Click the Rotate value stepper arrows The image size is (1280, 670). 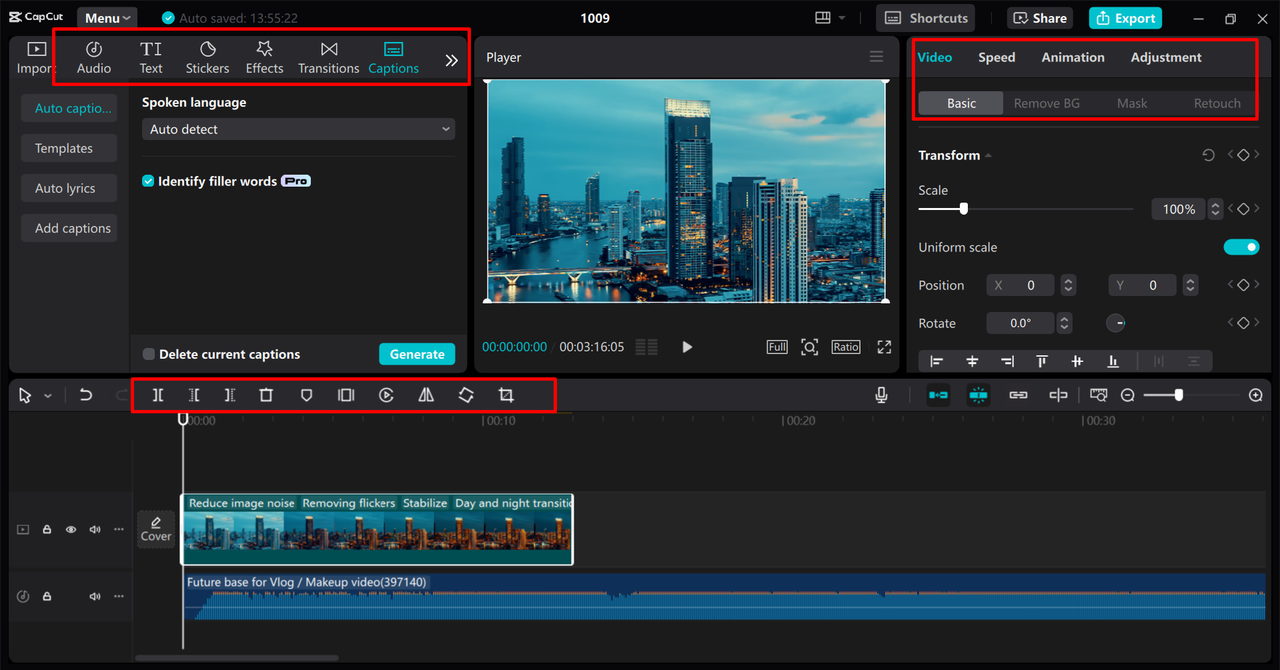click(1064, 323)
